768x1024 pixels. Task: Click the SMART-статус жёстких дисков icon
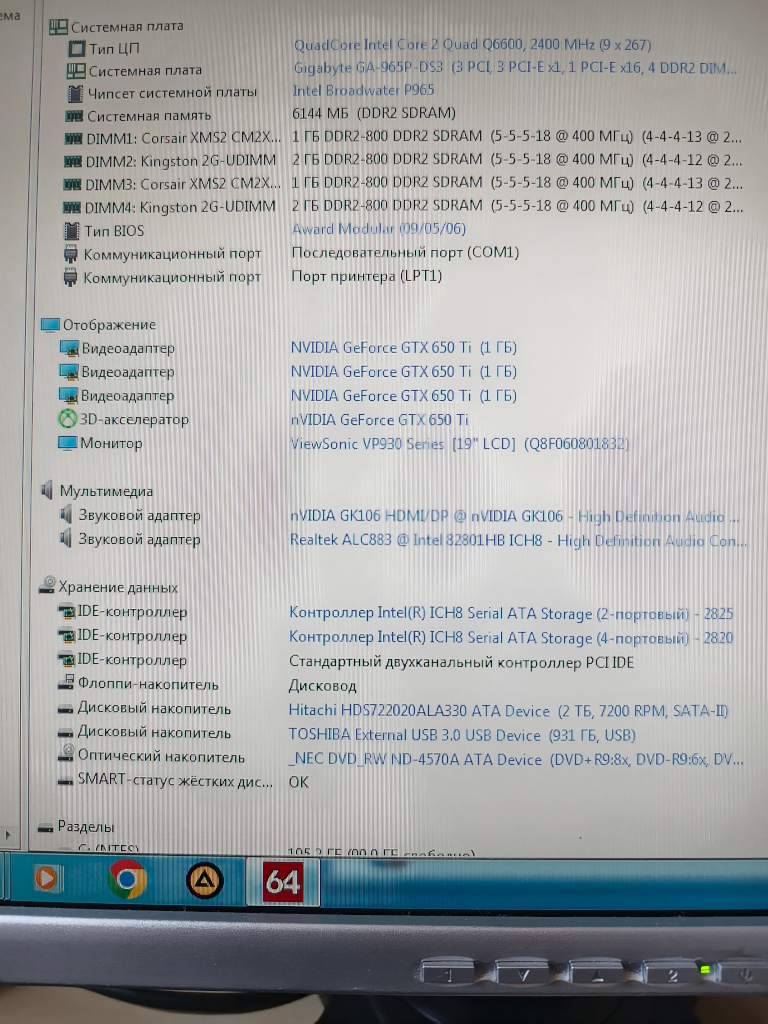point(65,780)
